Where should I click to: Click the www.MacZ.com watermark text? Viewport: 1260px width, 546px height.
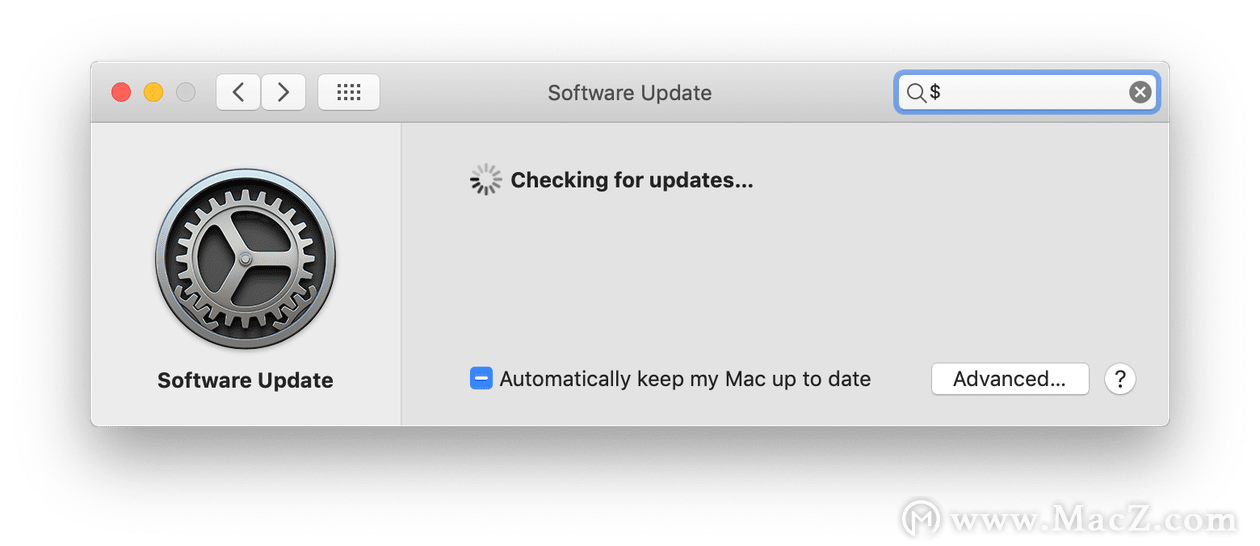[x=1094, y=520]
